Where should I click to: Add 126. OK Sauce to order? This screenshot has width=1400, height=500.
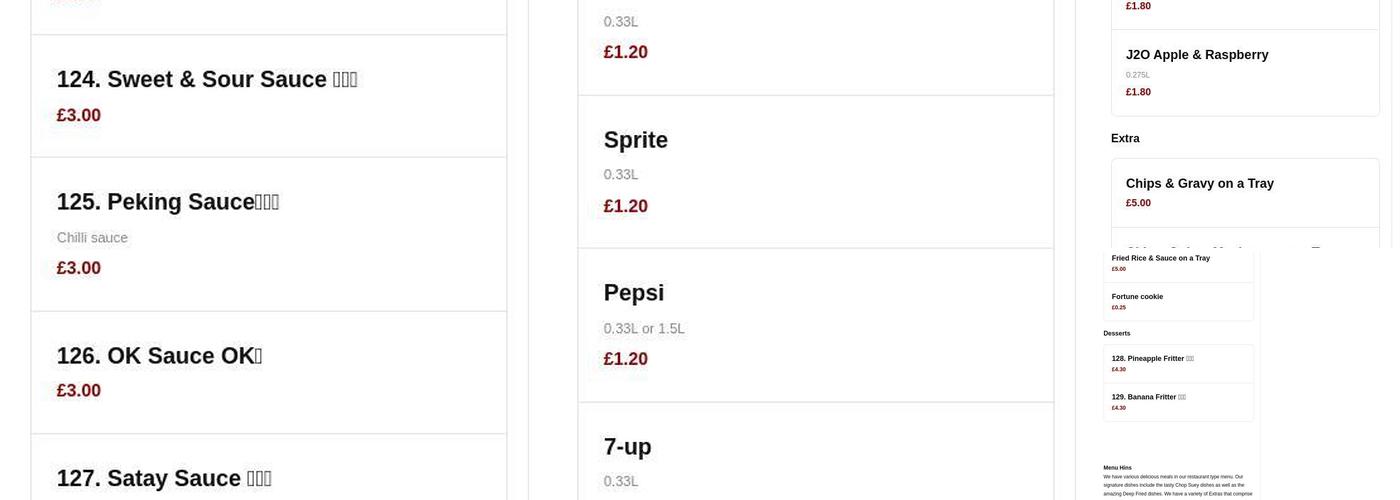[159, 356]
